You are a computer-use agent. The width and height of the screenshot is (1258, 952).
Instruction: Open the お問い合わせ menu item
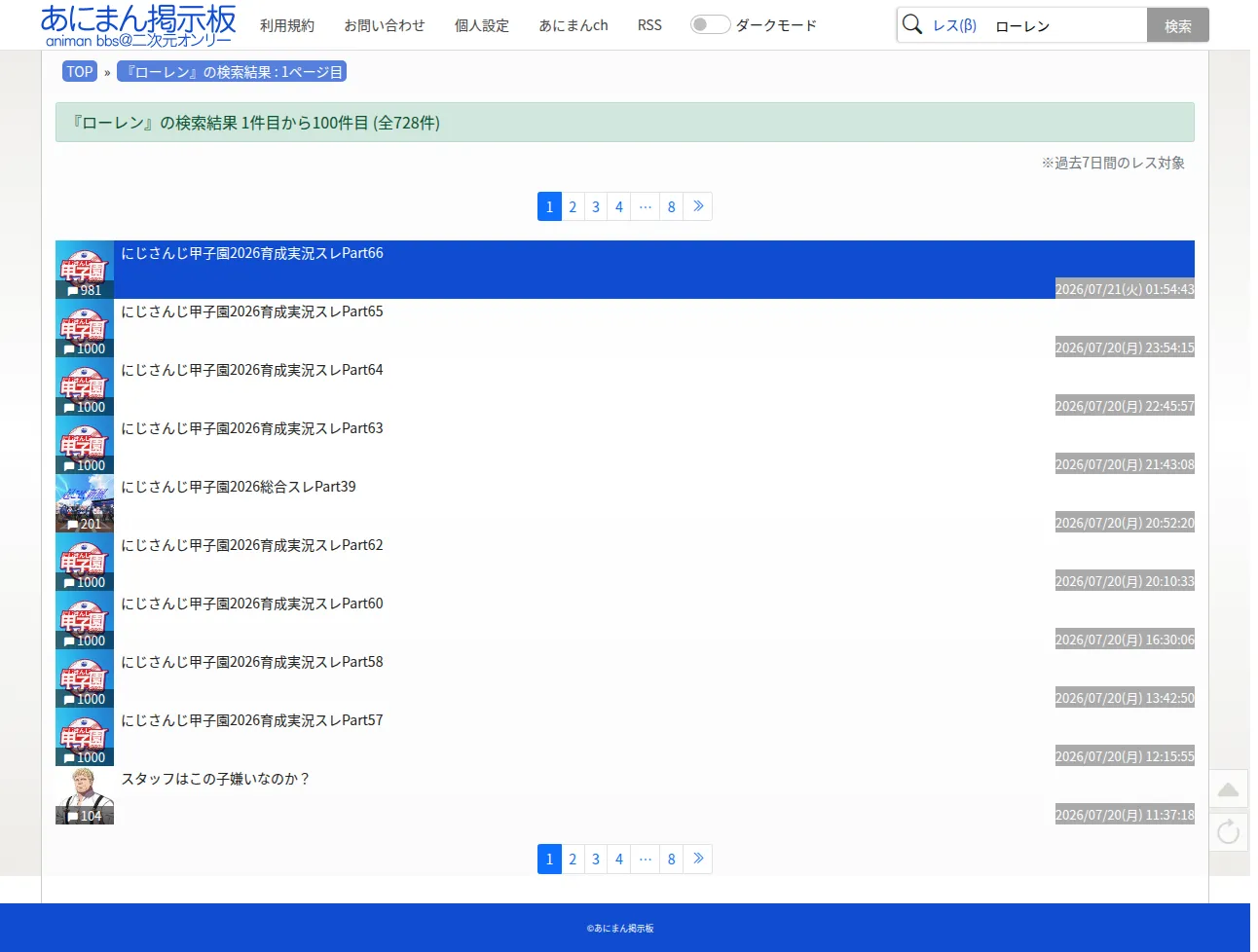point(385,25)
